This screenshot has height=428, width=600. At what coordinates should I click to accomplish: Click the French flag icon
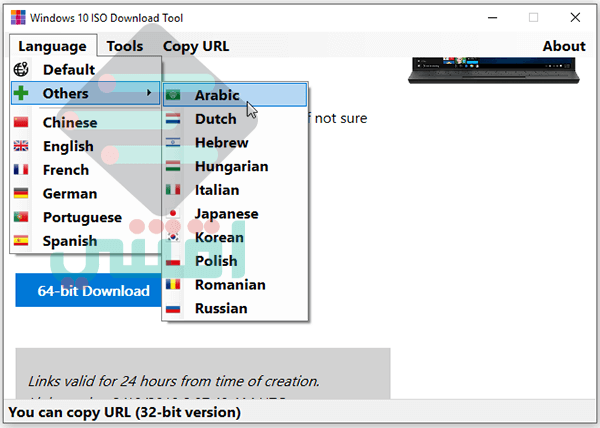[21, 169]
